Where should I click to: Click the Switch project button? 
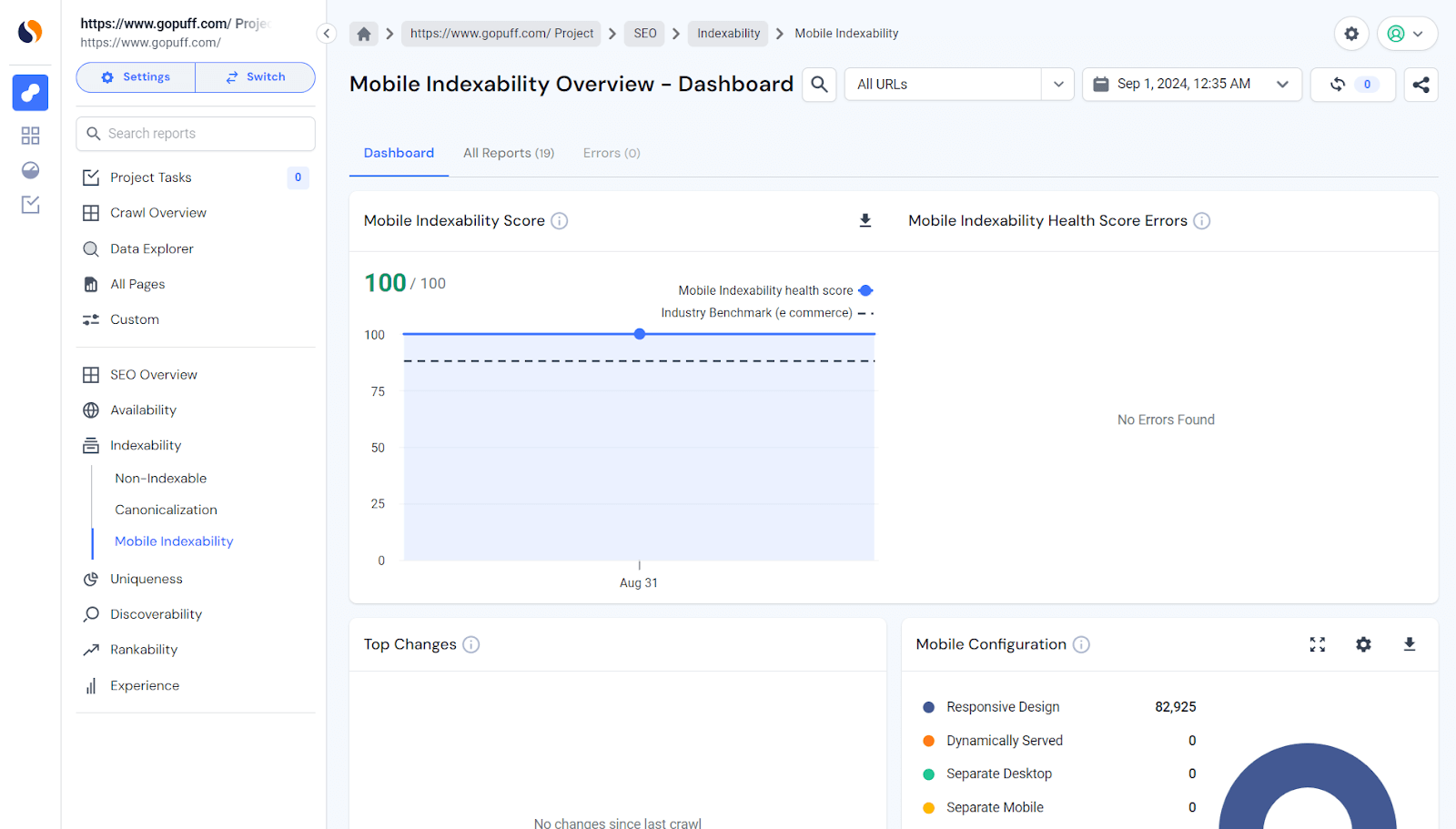click(255, 76)
